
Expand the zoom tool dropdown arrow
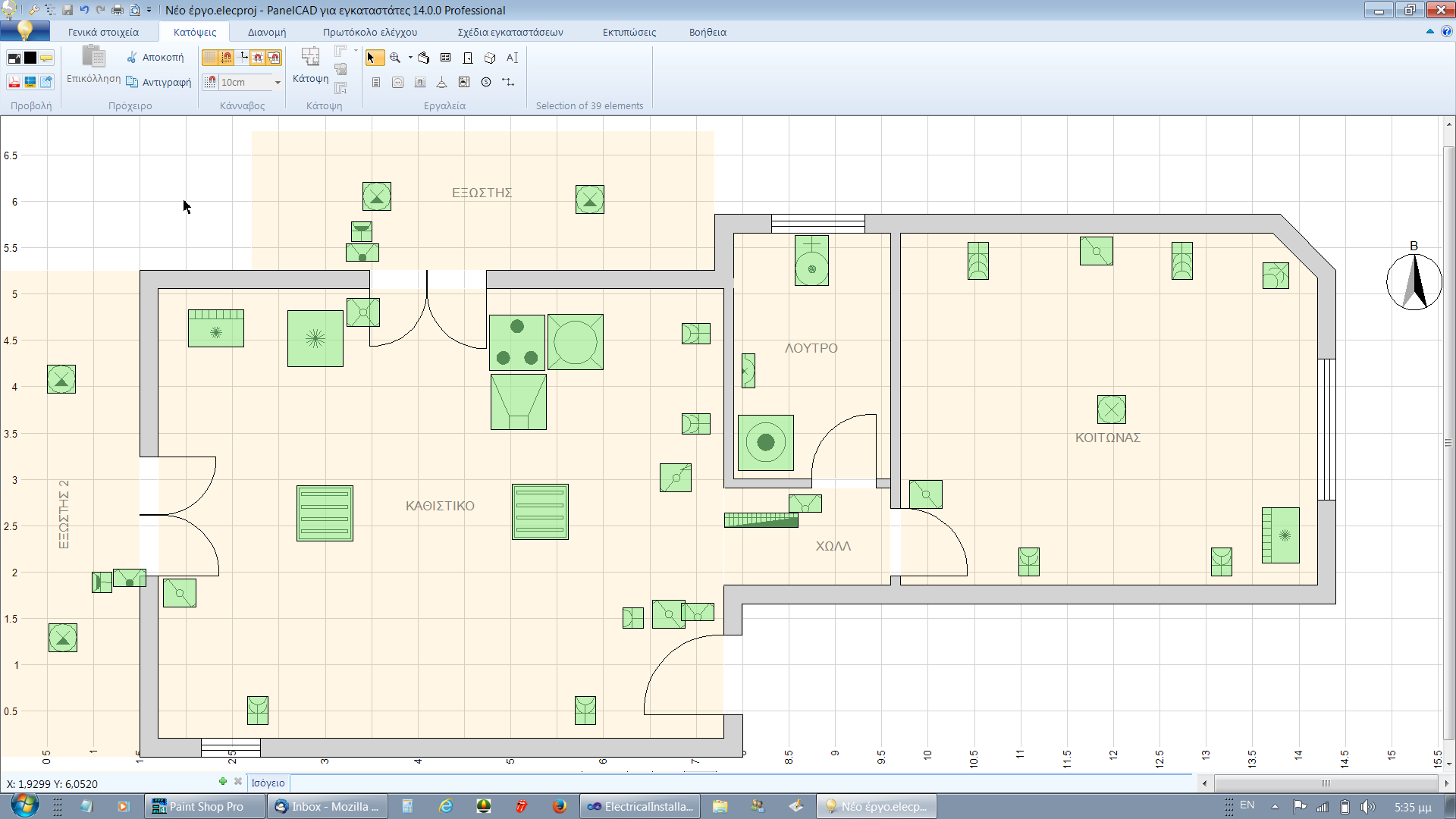point(410,58)
